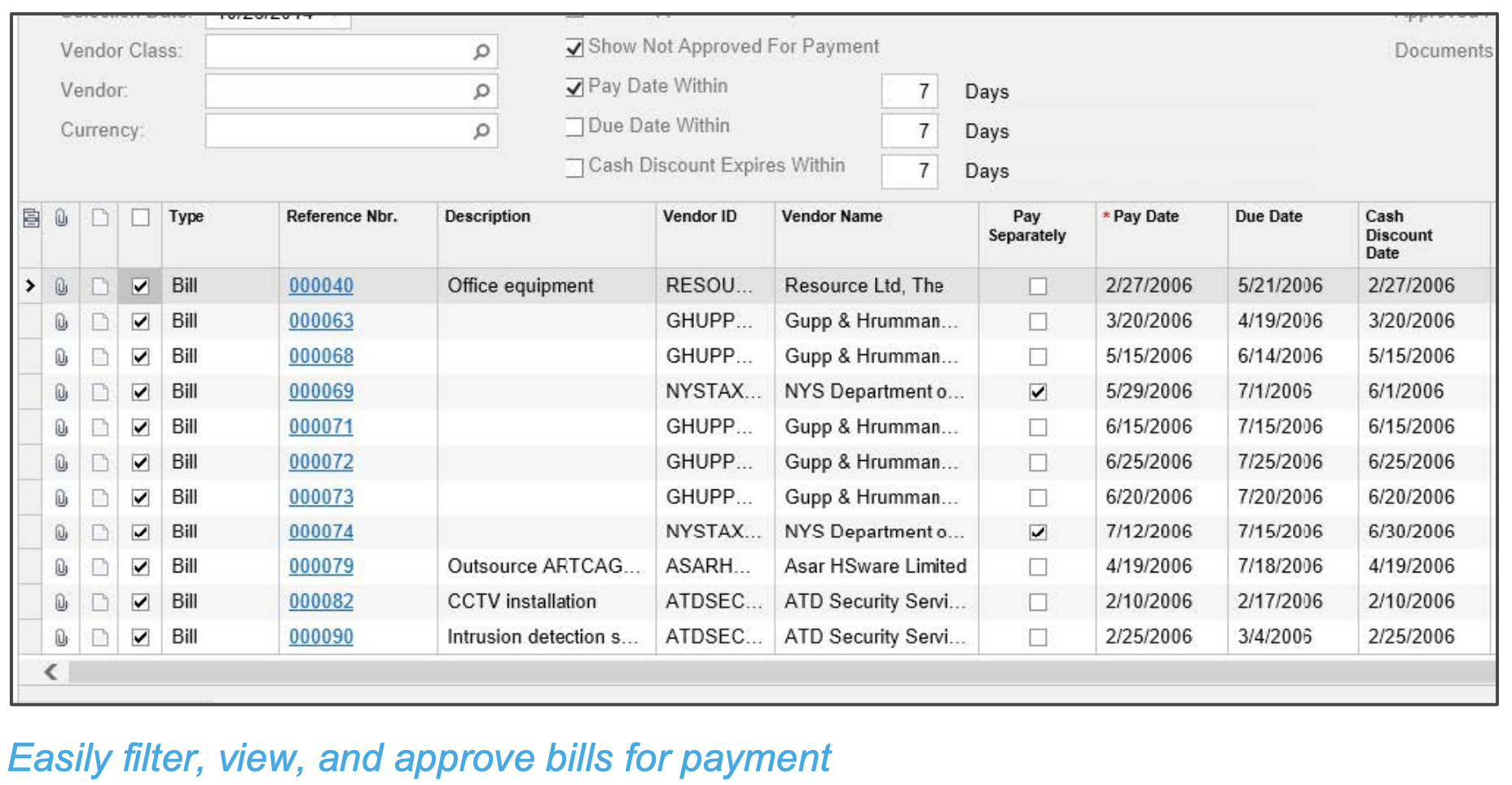Click the Currency lookup magnifier icon
The width and height of the screenshot is (1512, 785).
point(481,130)
